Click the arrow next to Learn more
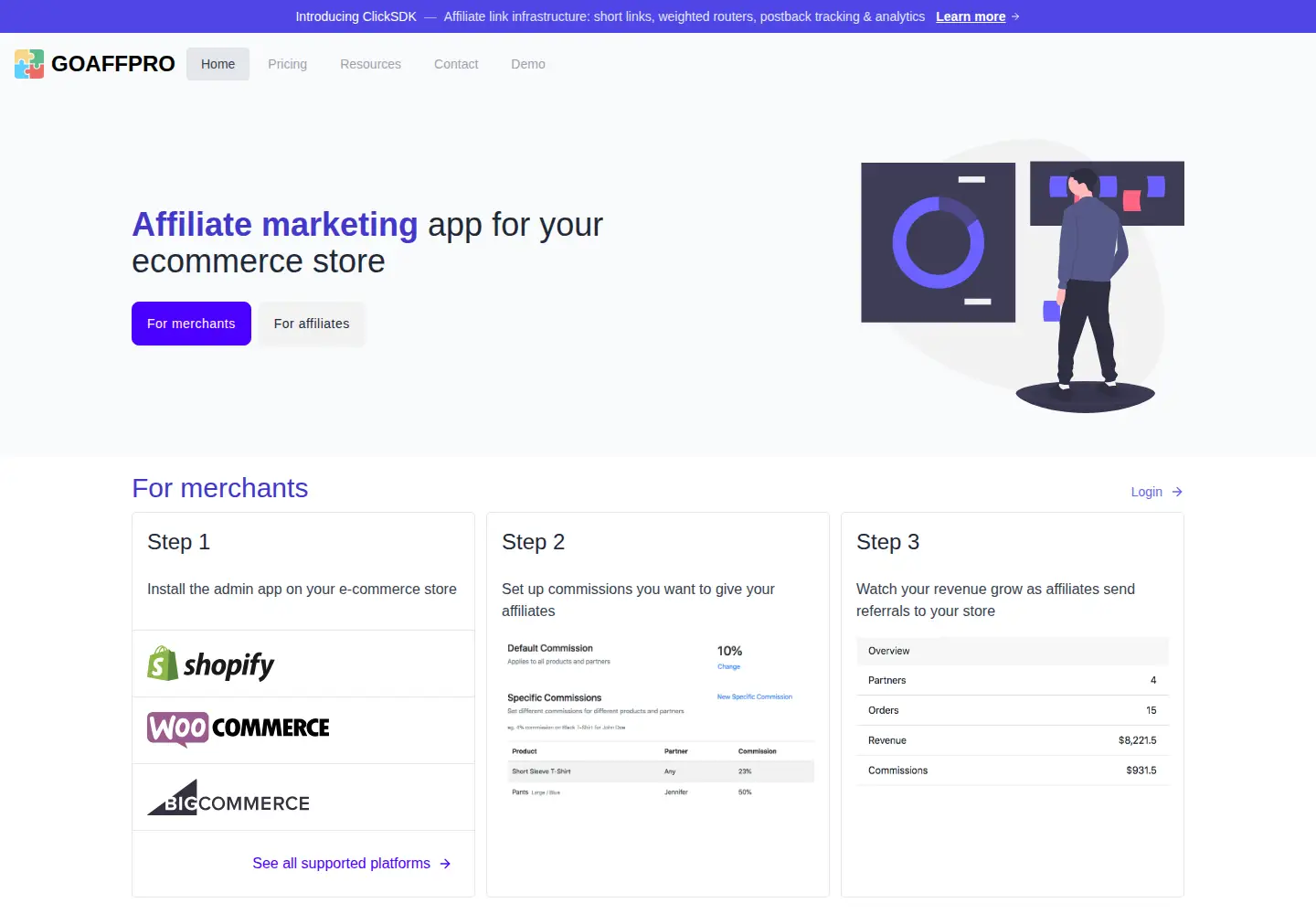The width and height of the screenshot is (1316, 914). pyautogui.click(x=1015, y=16)
